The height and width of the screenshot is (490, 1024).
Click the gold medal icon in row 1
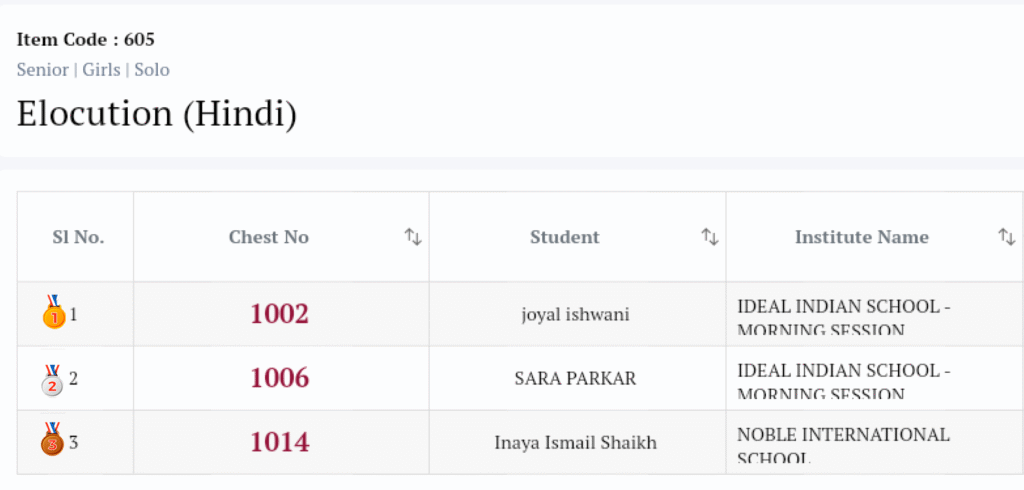(53, 313)
